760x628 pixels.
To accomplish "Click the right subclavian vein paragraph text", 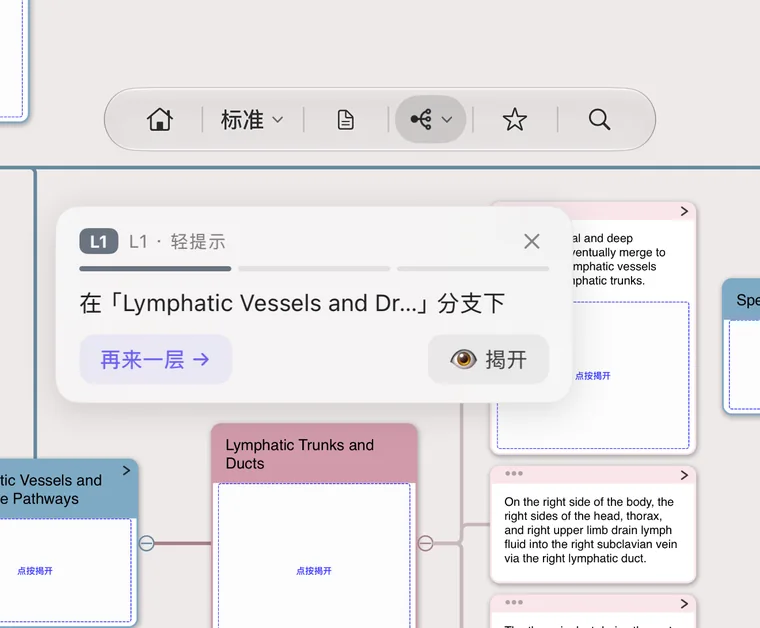I will pos(590,530).
